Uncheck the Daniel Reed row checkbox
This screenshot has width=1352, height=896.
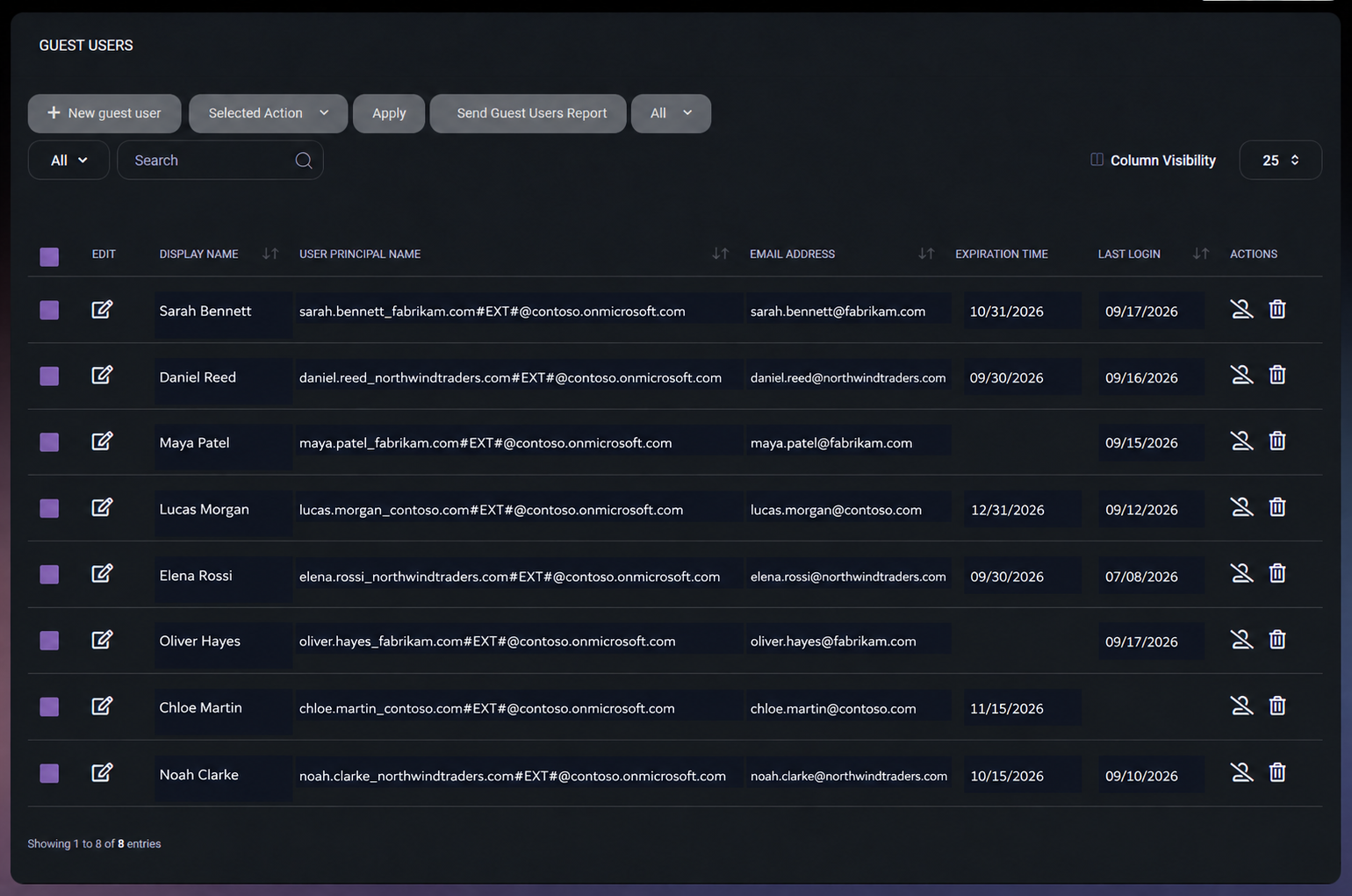click(x=49, y=376)
